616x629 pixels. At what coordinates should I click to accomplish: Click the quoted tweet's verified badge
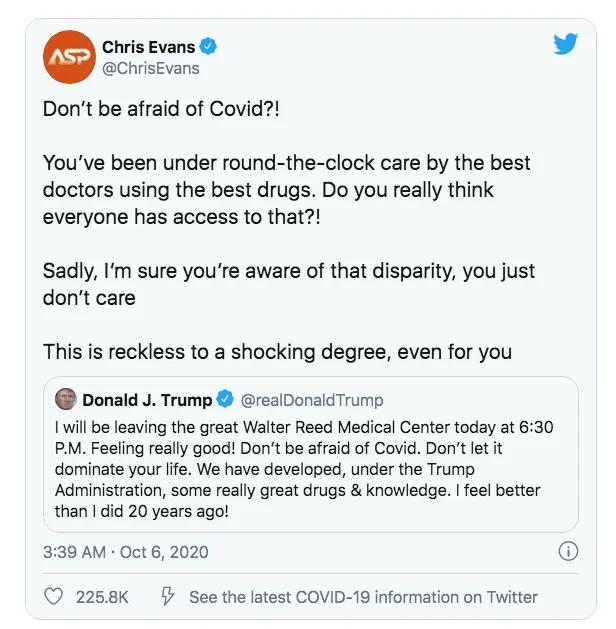click(x=225, y=400)
